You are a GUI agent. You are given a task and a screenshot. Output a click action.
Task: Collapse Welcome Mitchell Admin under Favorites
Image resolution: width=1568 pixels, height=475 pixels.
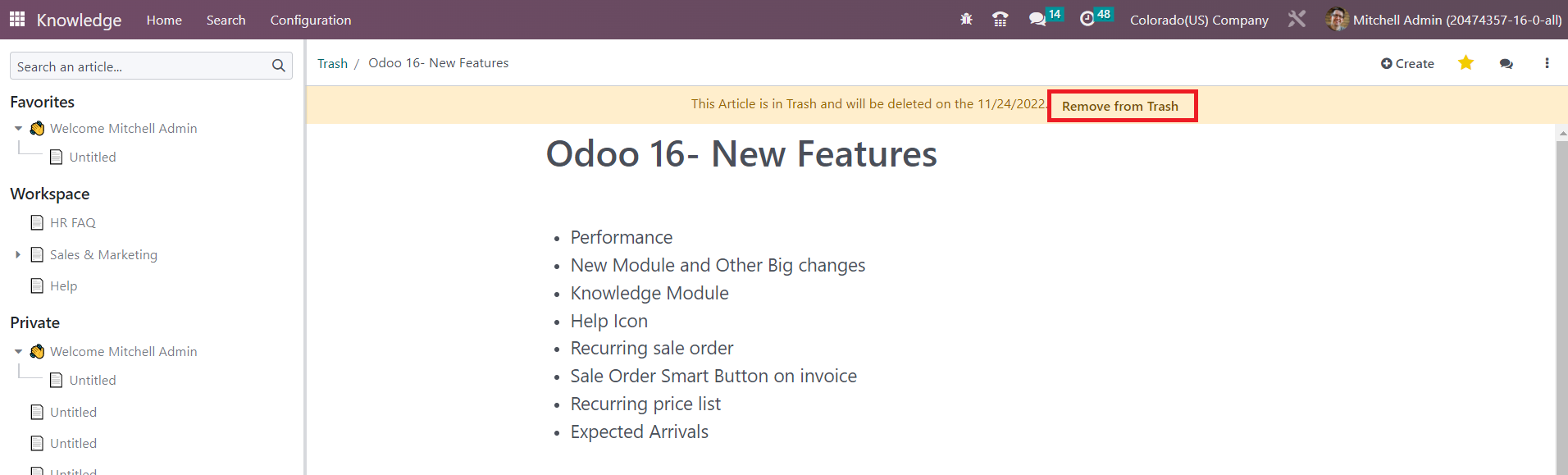[x=18, y=129]
